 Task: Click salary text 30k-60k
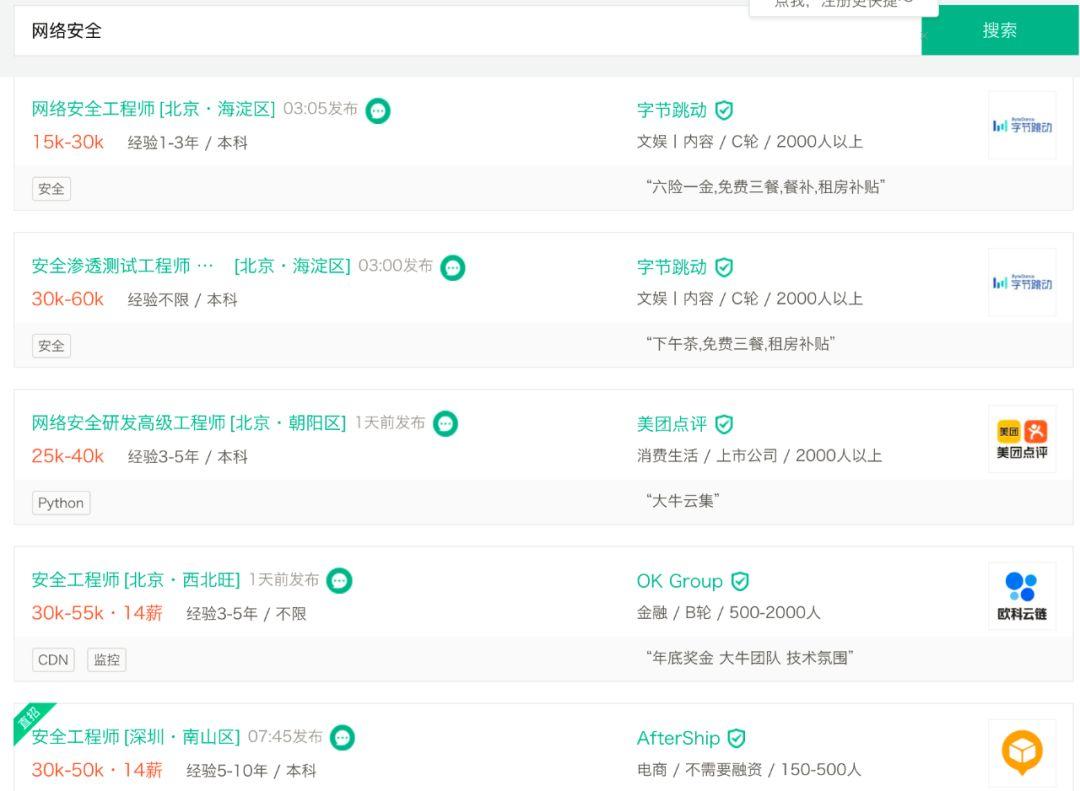(68, 299)
